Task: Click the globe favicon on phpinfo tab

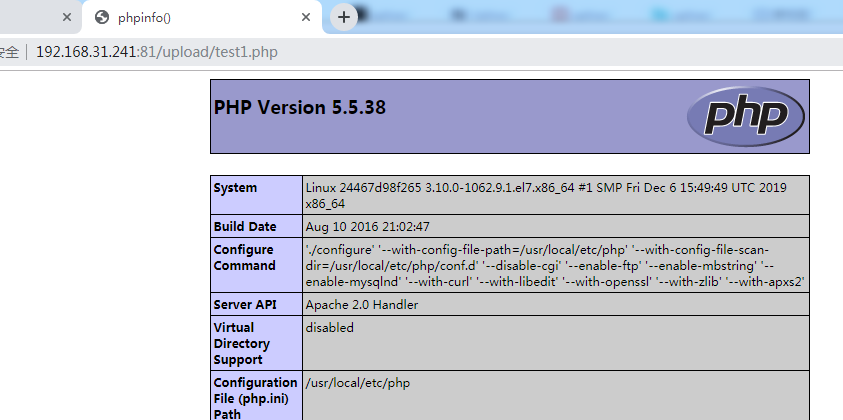Action: [x=102, y=17]
